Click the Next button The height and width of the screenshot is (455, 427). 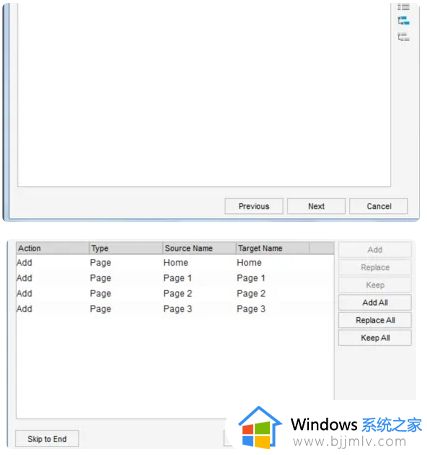(x=316, y=206)
